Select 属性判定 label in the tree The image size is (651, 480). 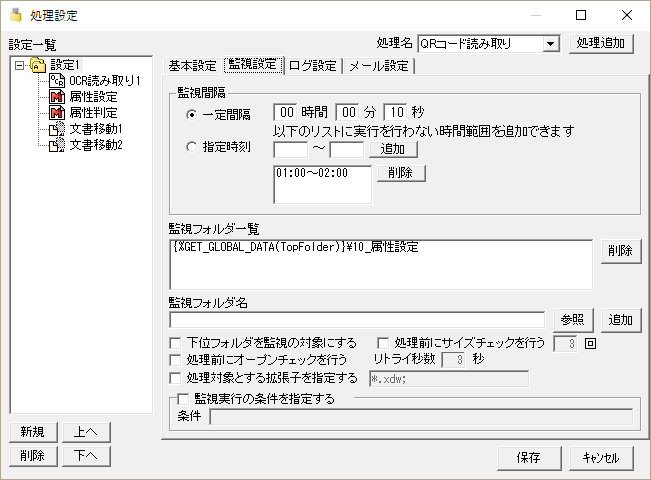pyautogui.click(x=93, y=113)
